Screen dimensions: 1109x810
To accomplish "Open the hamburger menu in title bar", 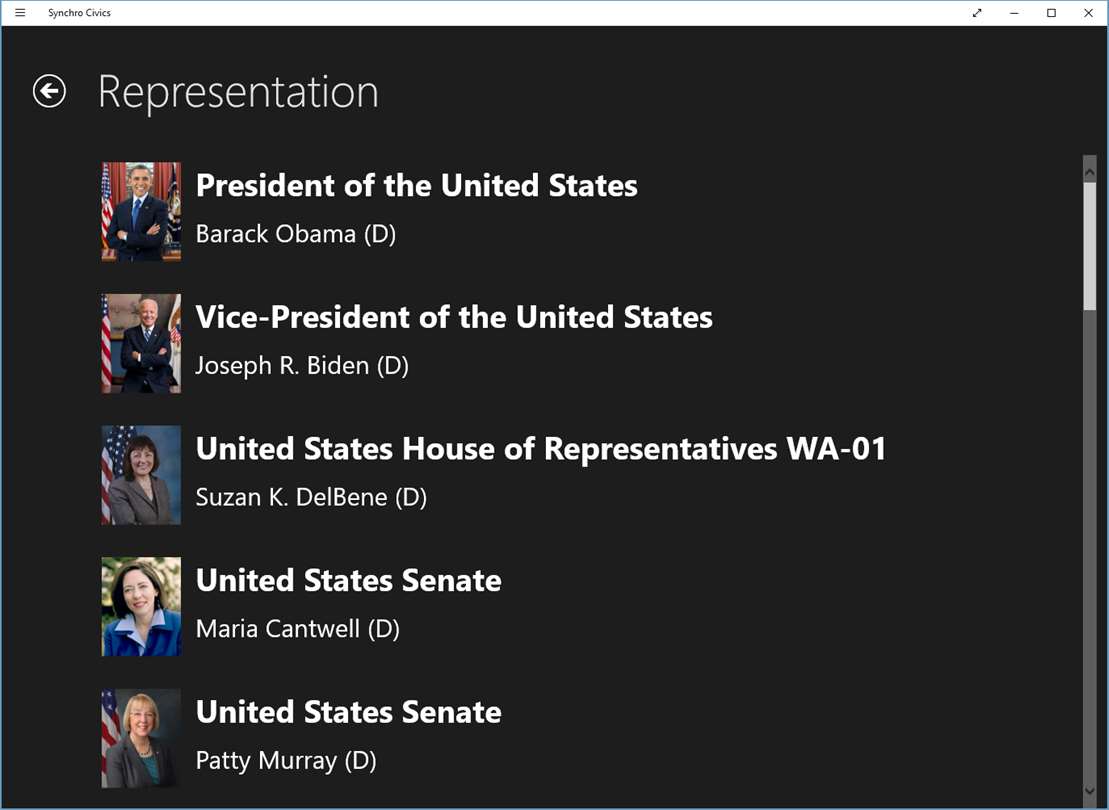I will pos(20,13).
